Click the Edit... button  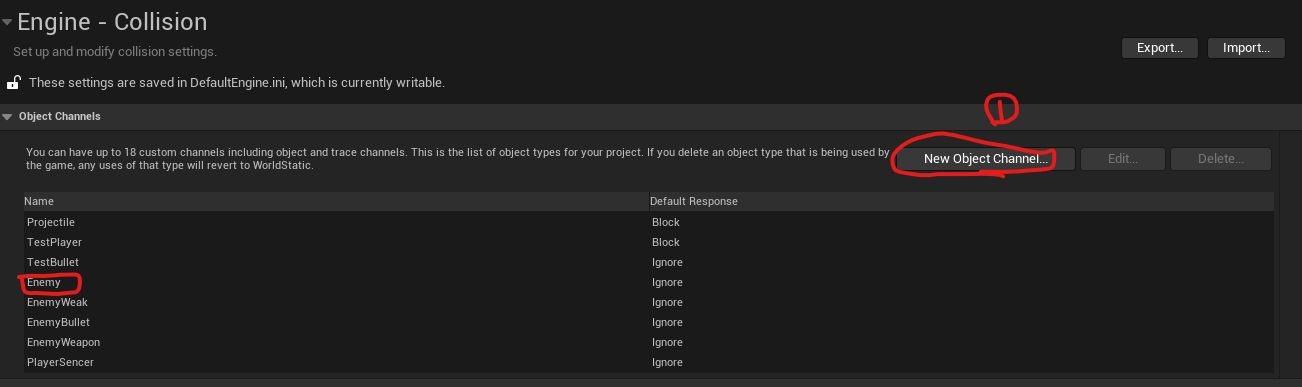click(1123, 159)
